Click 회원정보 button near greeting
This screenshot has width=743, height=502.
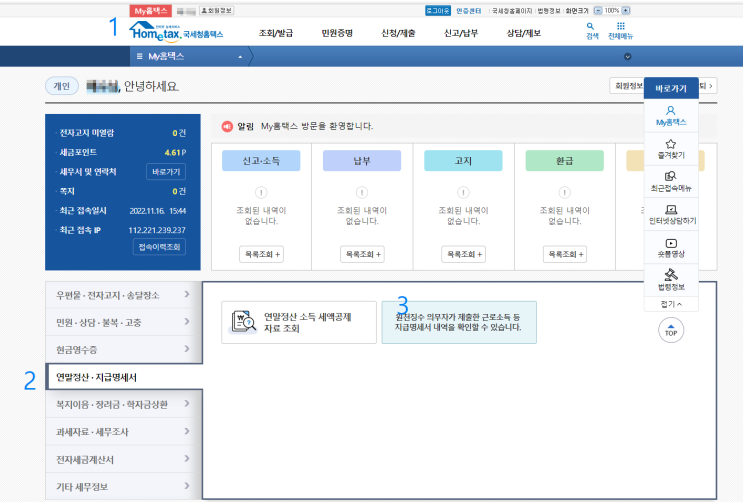[627, 86]
